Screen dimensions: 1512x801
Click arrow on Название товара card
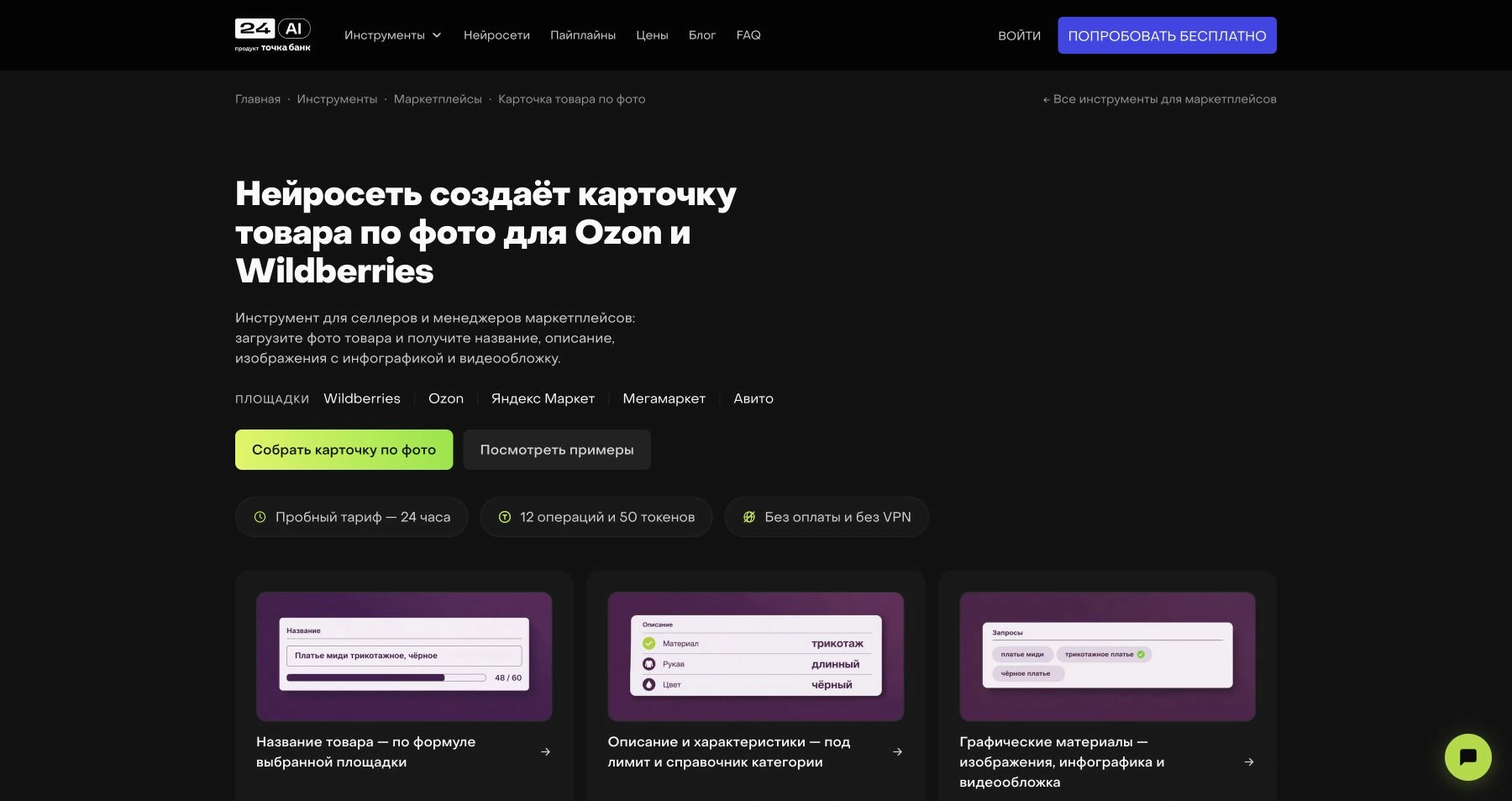[546, 752]
